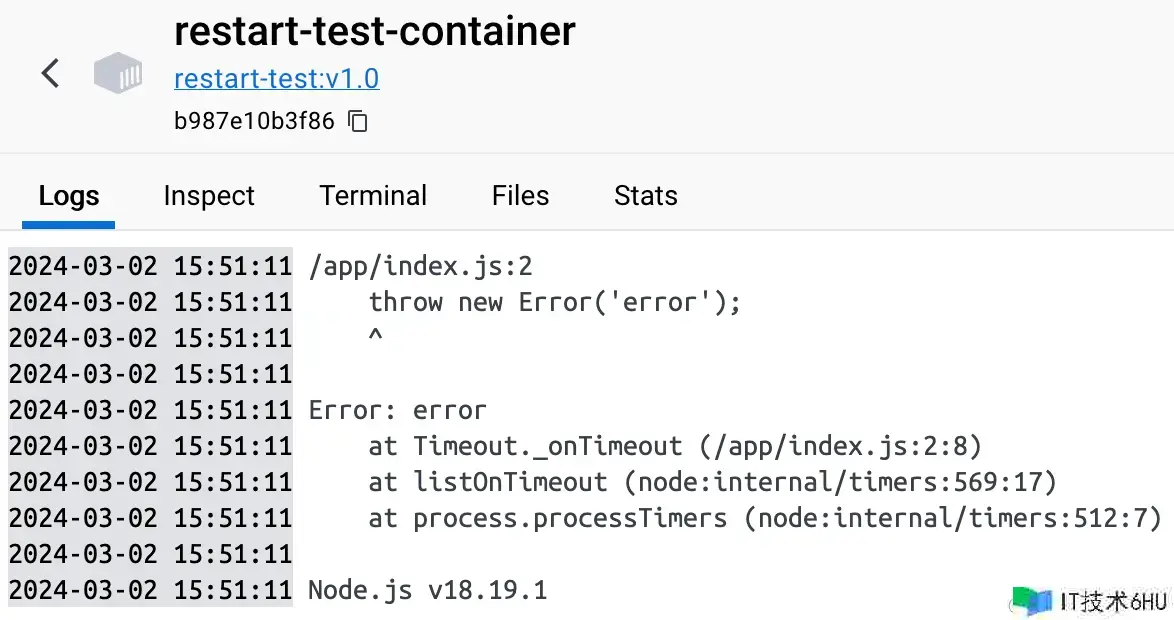Select the process.processTimers stack trace line
This screenshot has width=1174, height=620.
click(764, 518)
